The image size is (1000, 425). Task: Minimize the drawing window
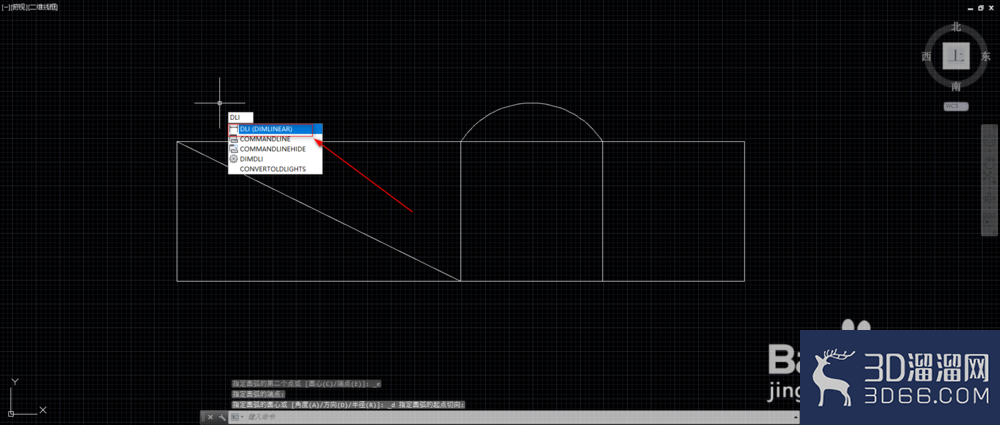pos(971,9)
